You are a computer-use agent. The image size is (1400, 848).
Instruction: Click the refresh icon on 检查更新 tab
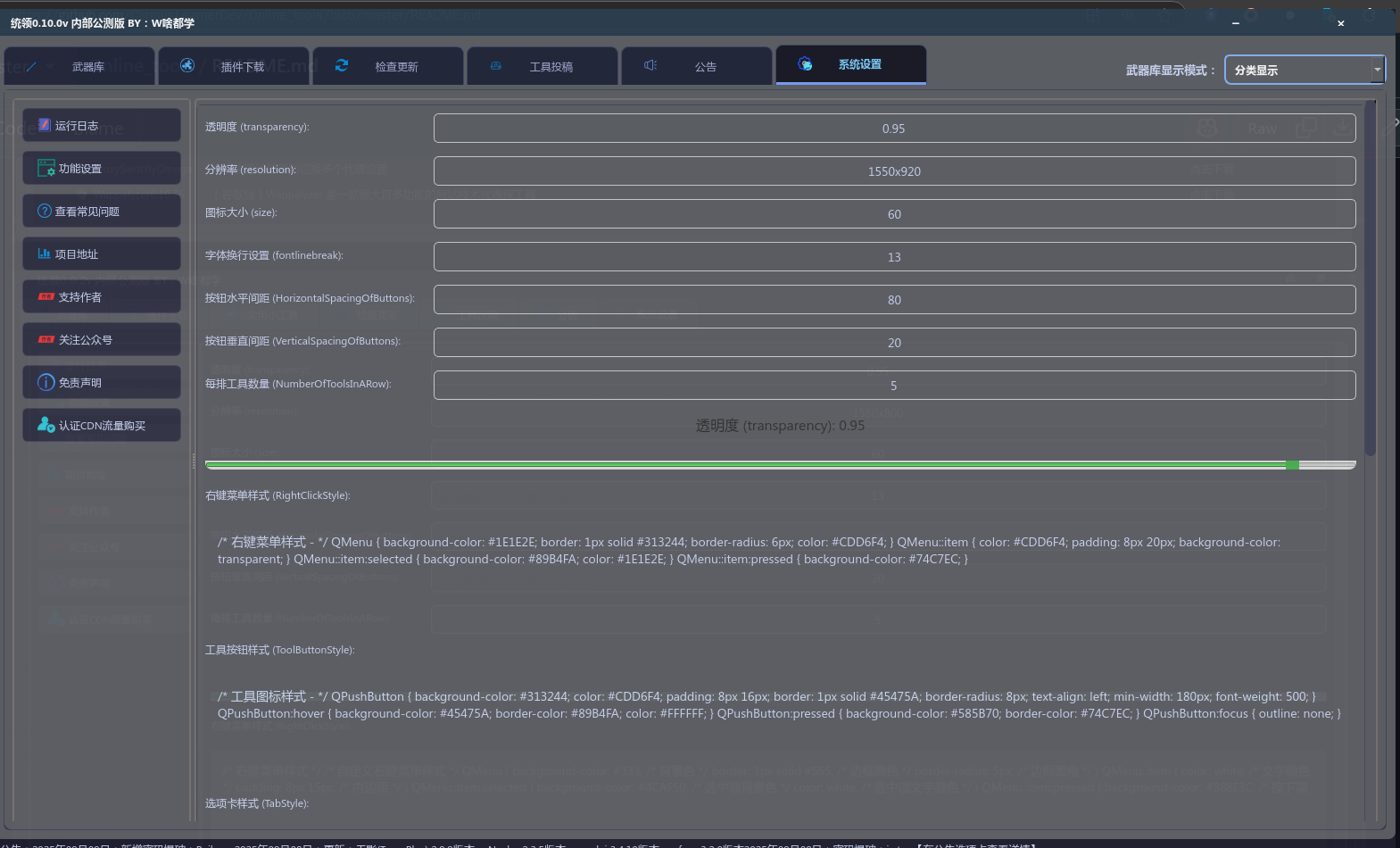click(x=342, y=65)
